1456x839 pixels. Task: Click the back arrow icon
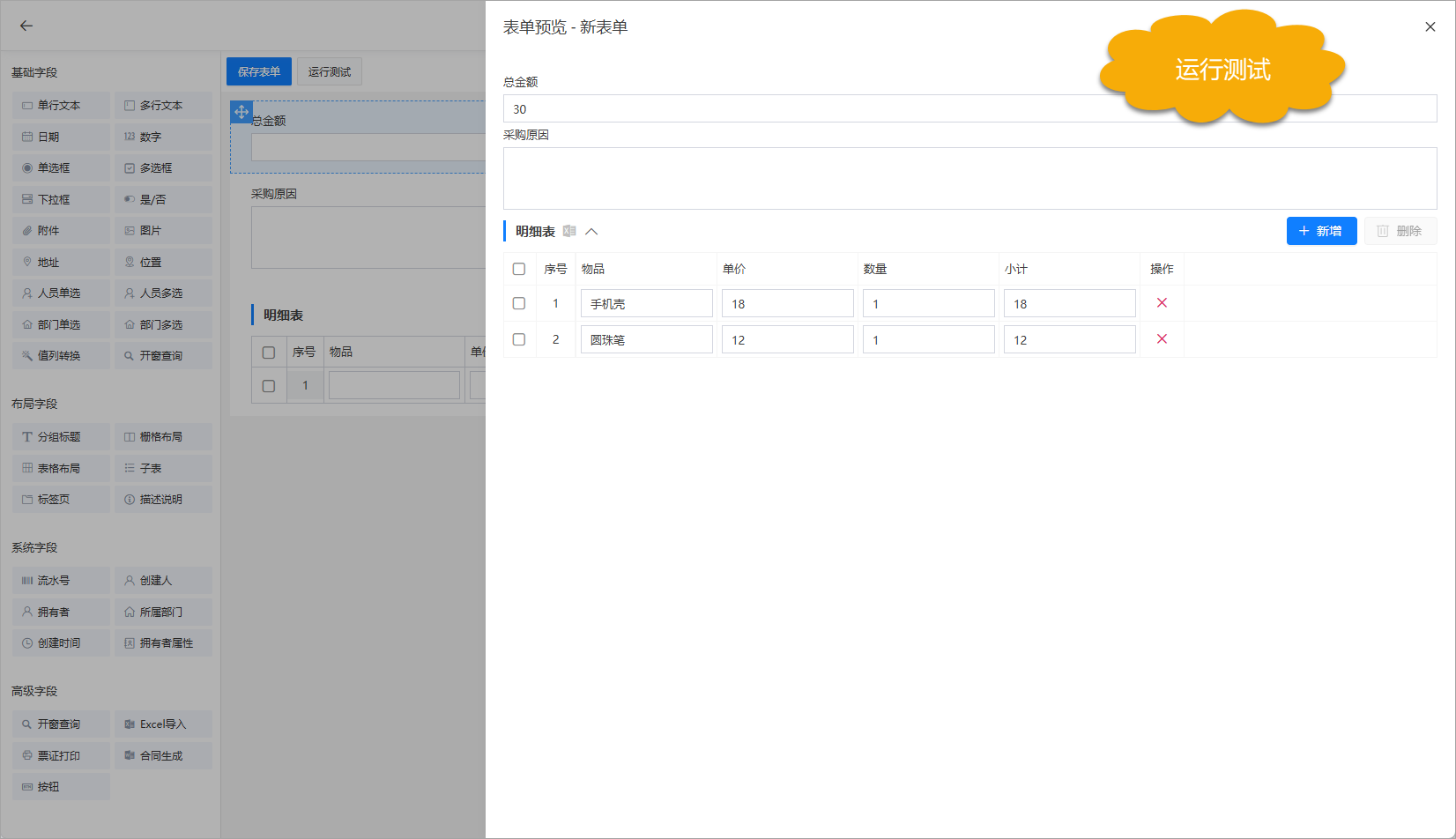pos(26,26)
